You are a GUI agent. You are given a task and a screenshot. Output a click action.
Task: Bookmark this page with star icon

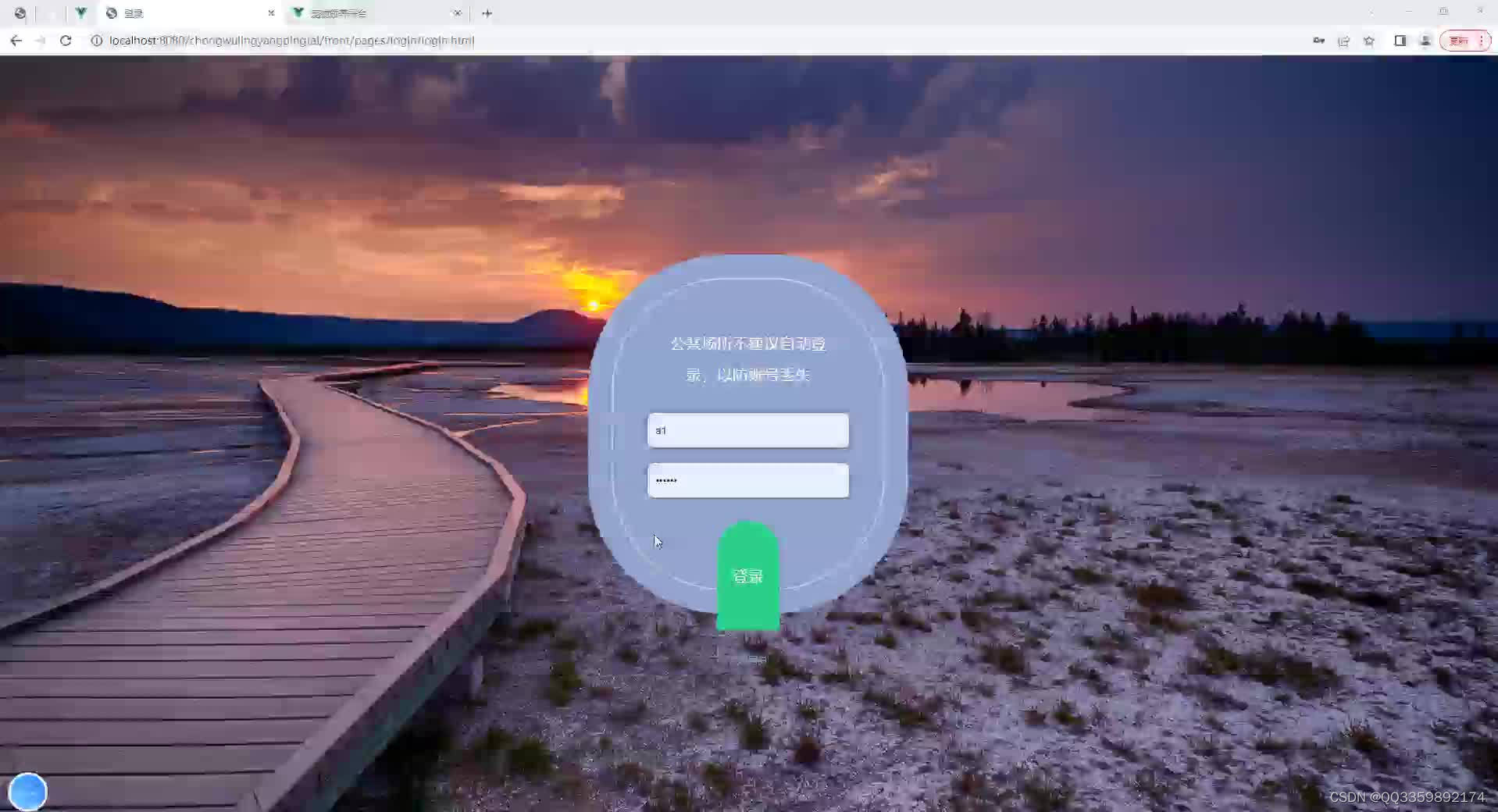click(x=1369, y=41)
